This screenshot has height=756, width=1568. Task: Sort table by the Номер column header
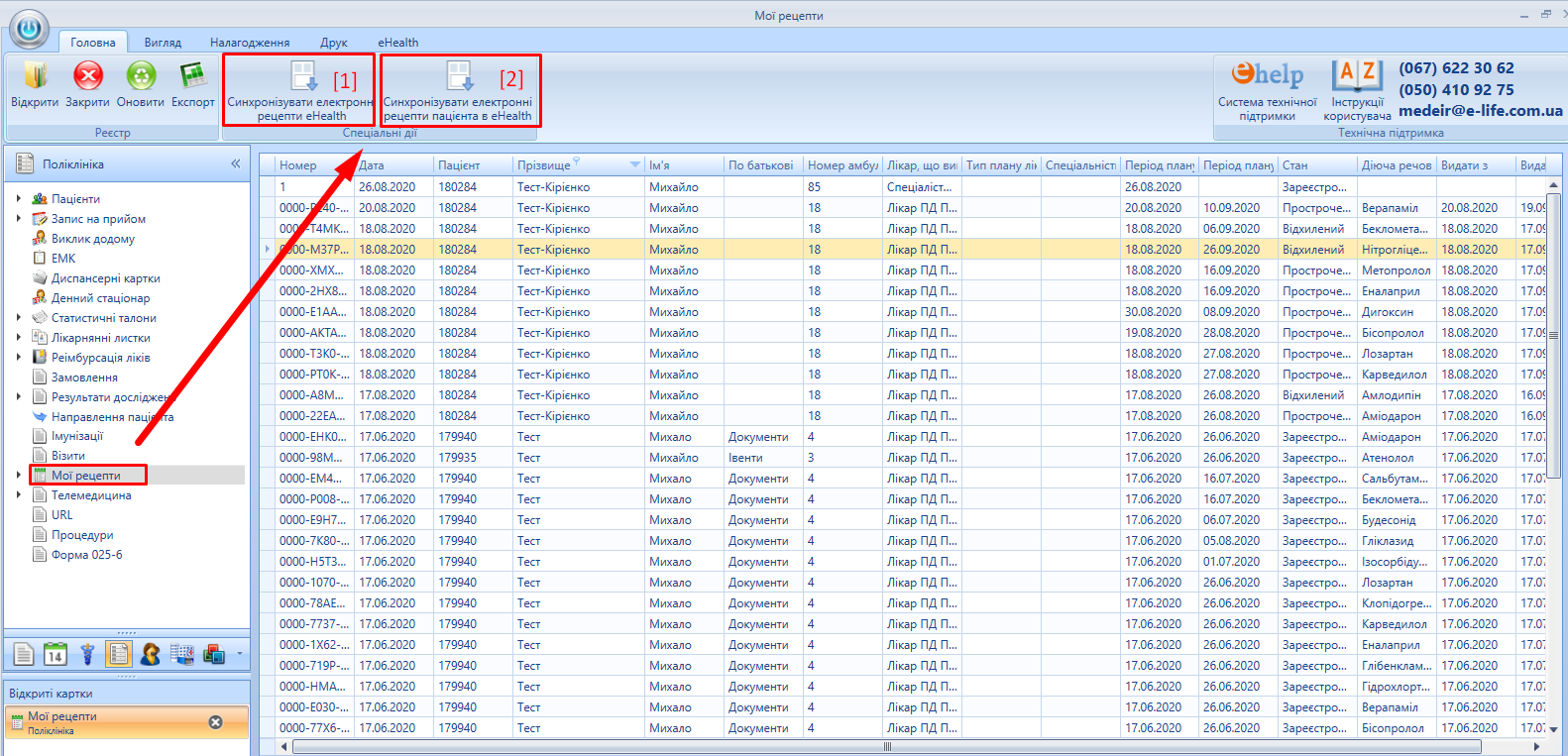(x=315, y=164)
